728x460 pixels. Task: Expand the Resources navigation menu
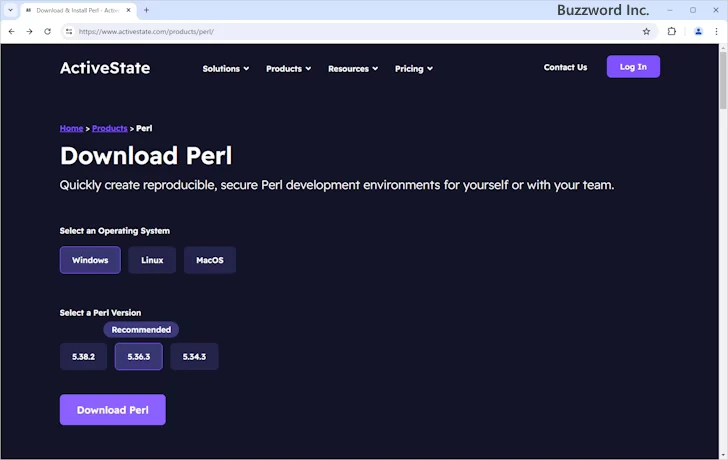tap(353, 69)
